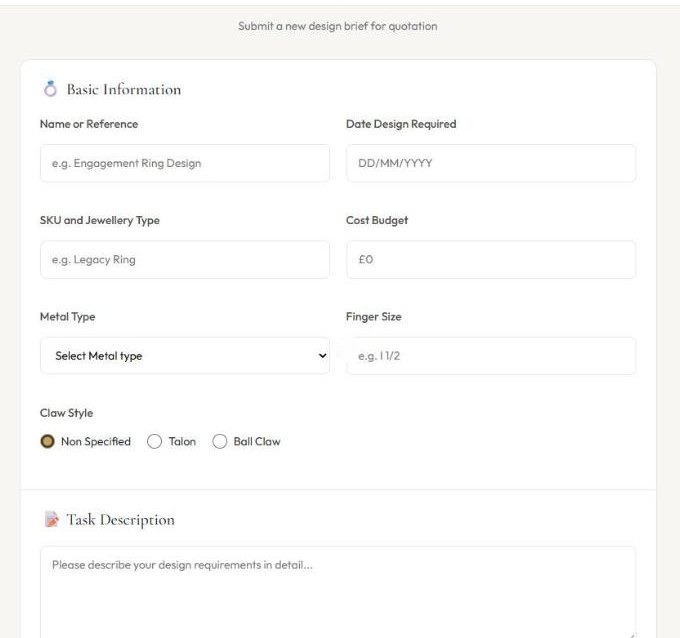Click the 'Submit a new design brief' subtitle
This screenshot has width=680, height=638.
[337, 26]
